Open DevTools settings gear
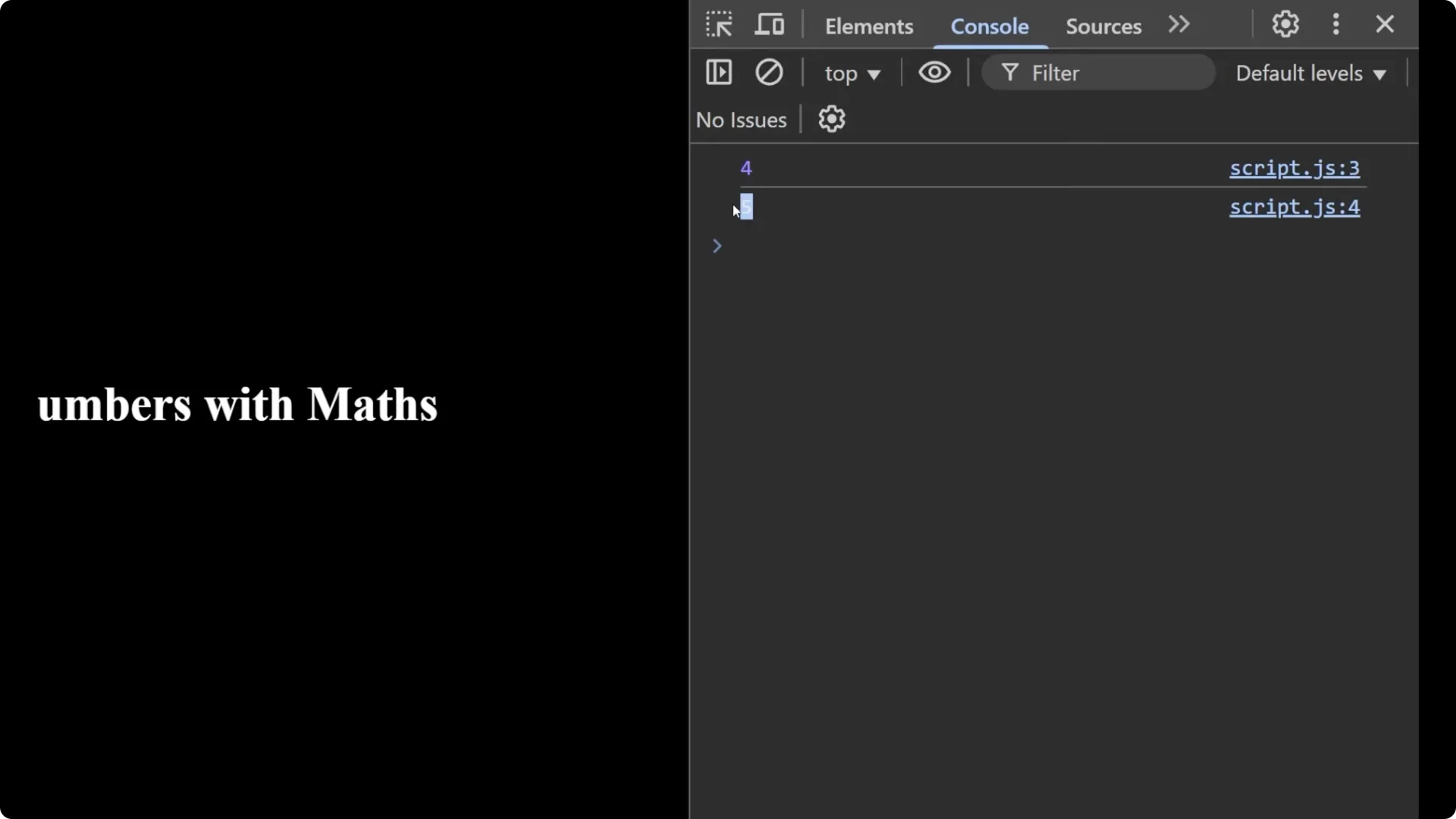The image size is (1456, 819). coord(1285,24)
